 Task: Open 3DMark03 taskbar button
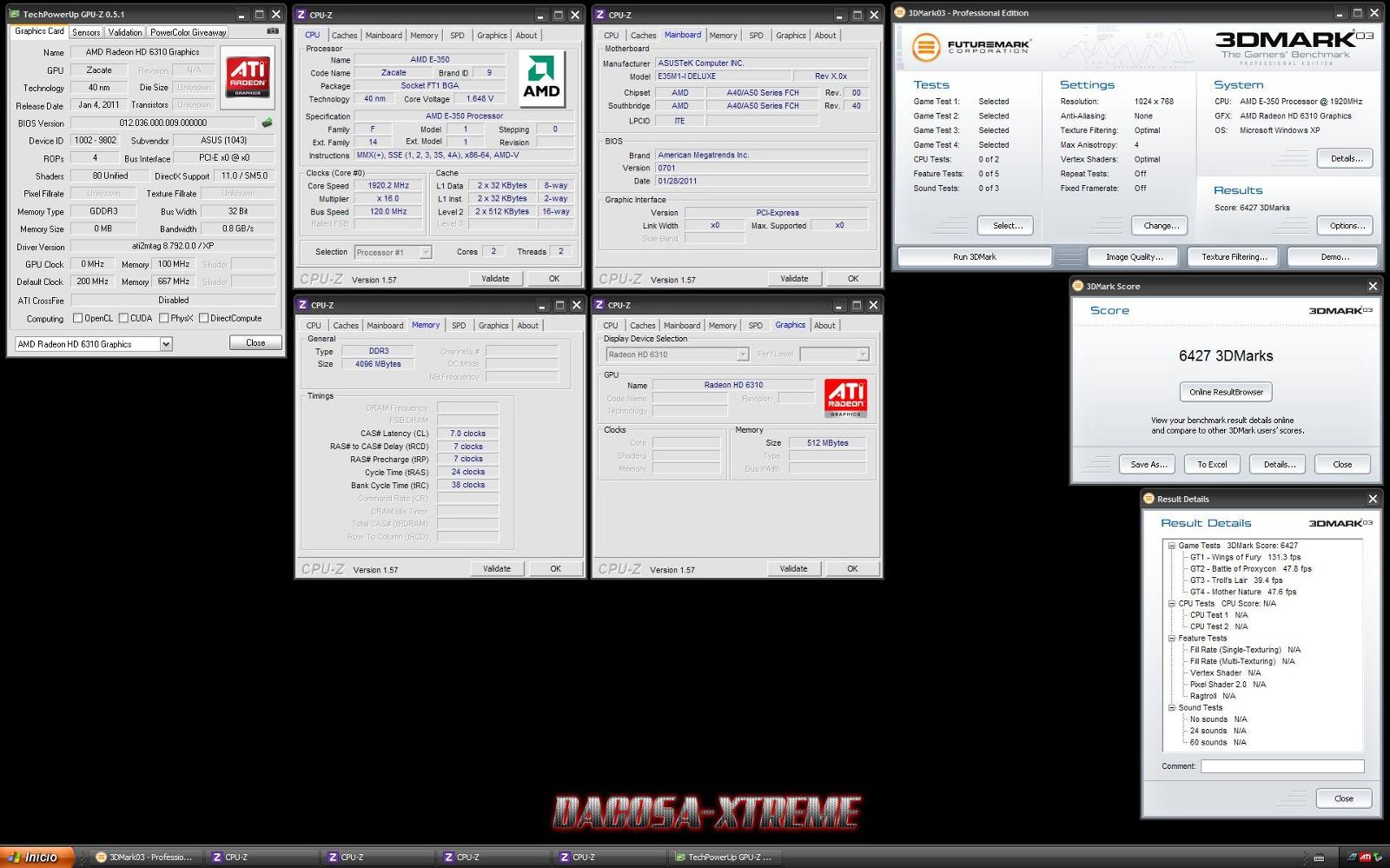[145, 857]
